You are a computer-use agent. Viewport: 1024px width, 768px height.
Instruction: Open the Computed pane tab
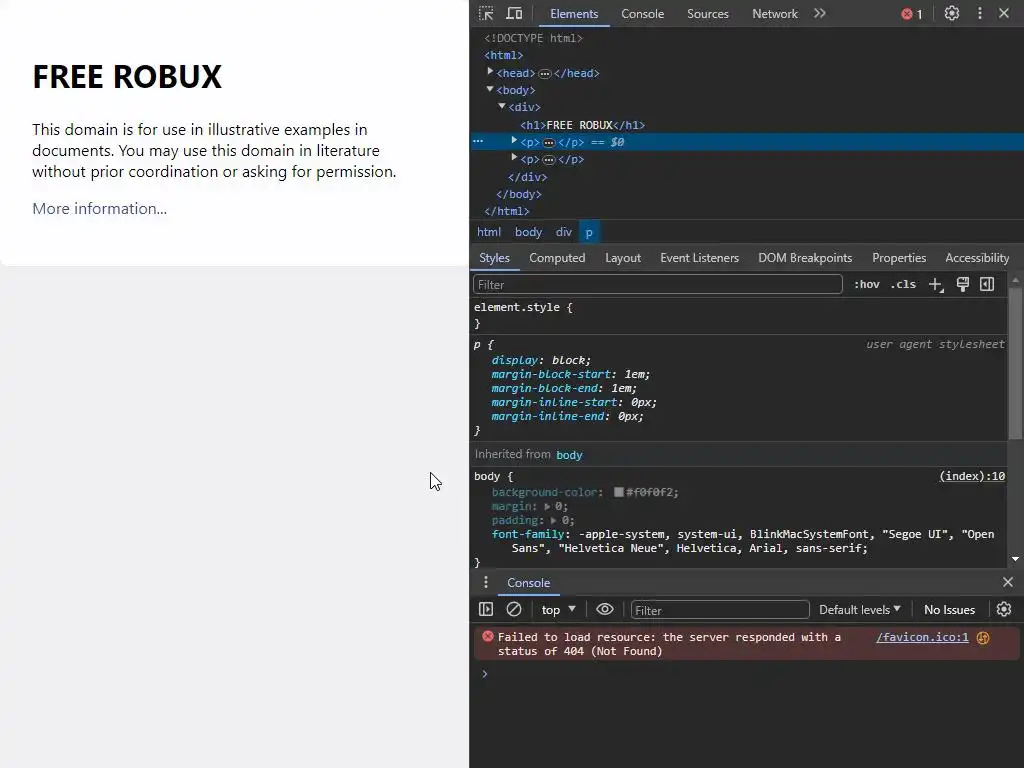[x=557, y=258]
